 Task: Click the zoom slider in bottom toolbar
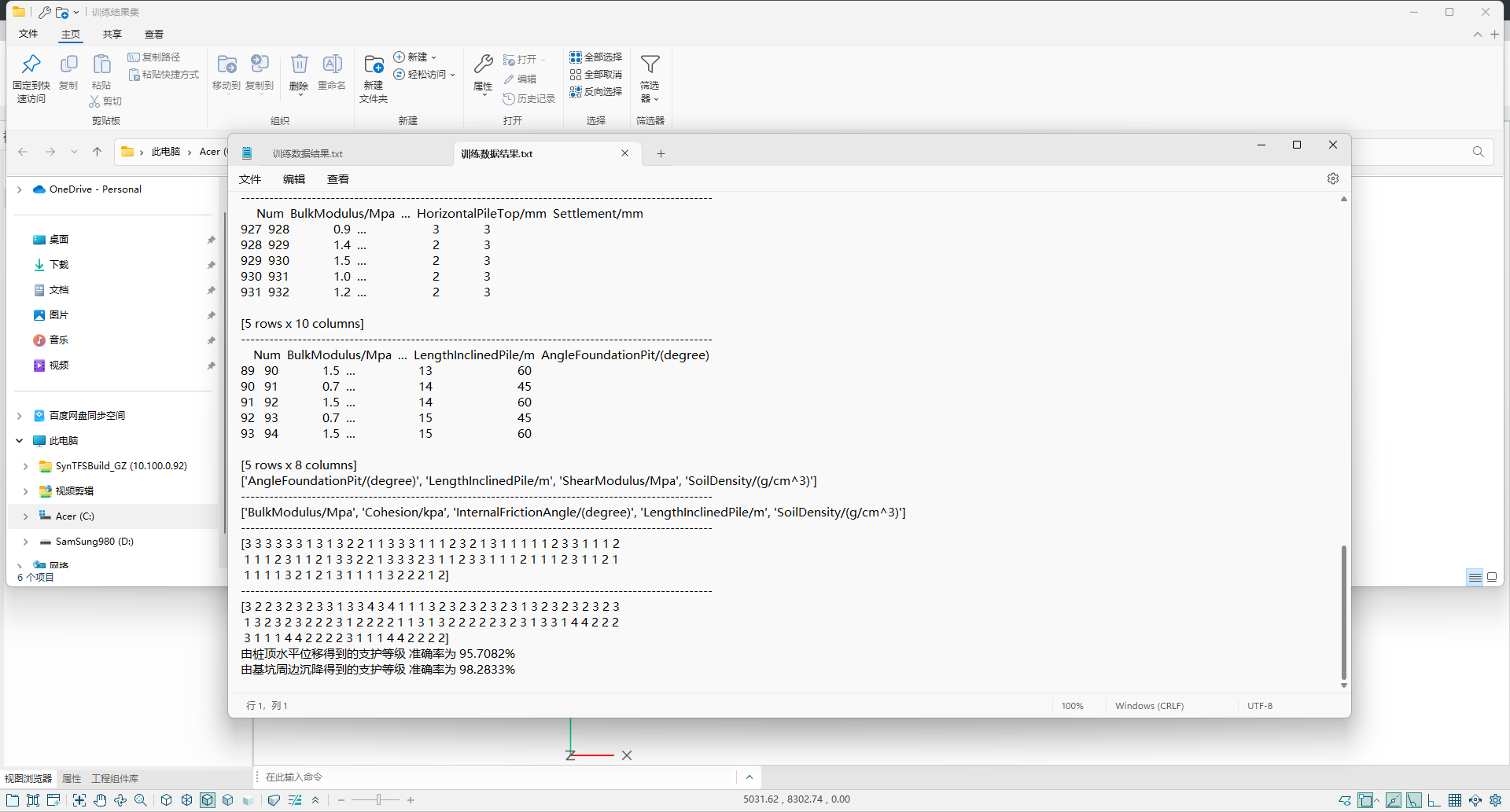point(377,800)
